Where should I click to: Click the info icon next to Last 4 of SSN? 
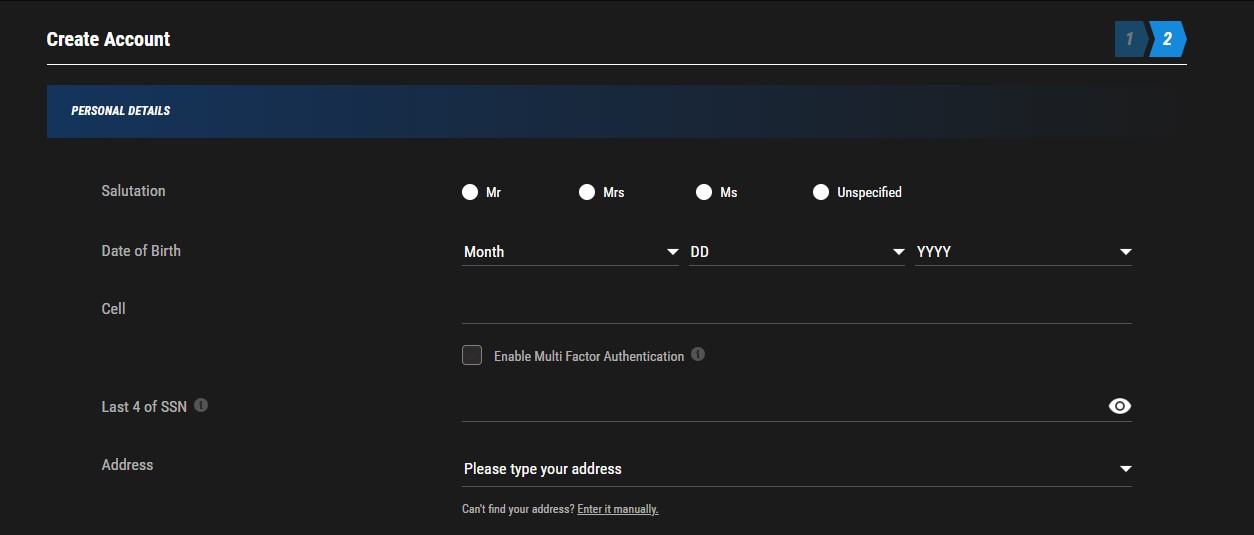click(x=201, y=405)
